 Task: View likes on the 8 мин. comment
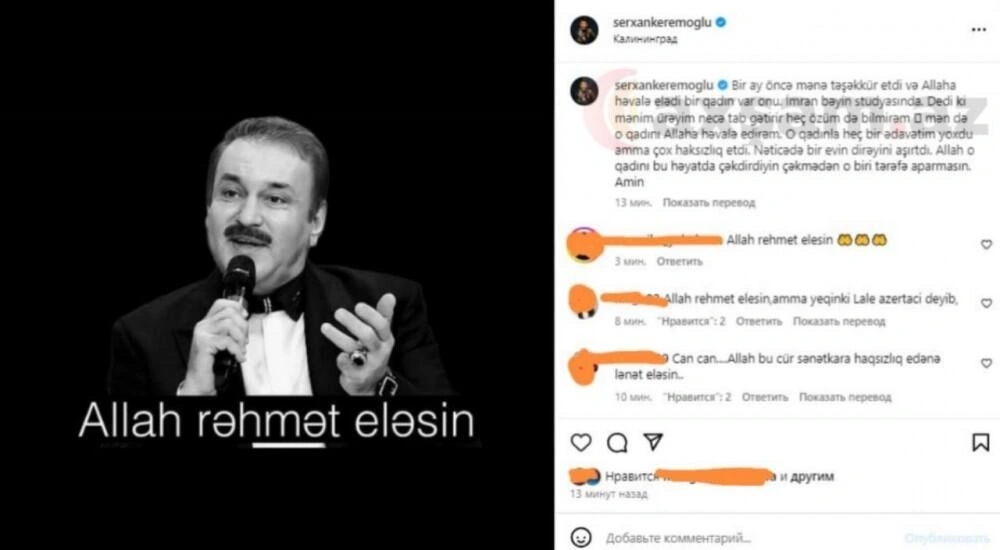pyautogui.click(x=691, y=322)
